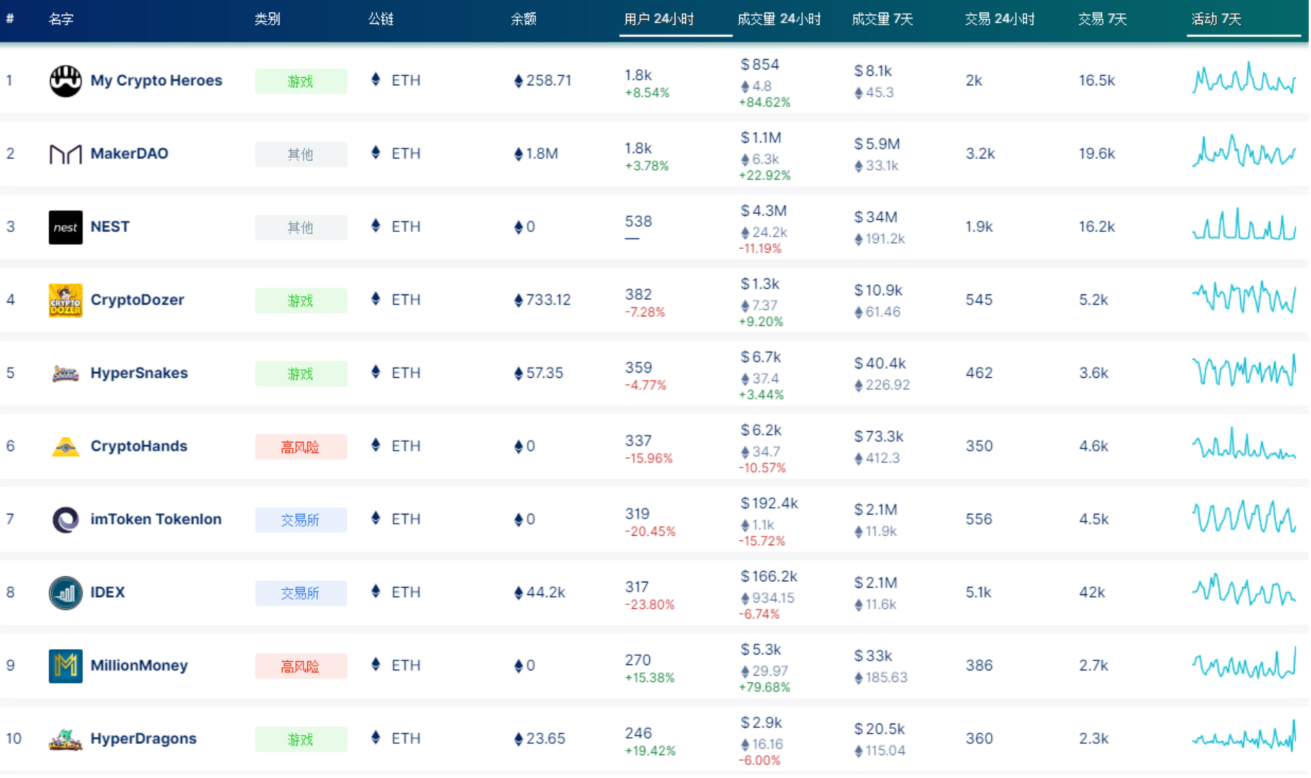Open the HyperDragons dapp link

point(143,739)
